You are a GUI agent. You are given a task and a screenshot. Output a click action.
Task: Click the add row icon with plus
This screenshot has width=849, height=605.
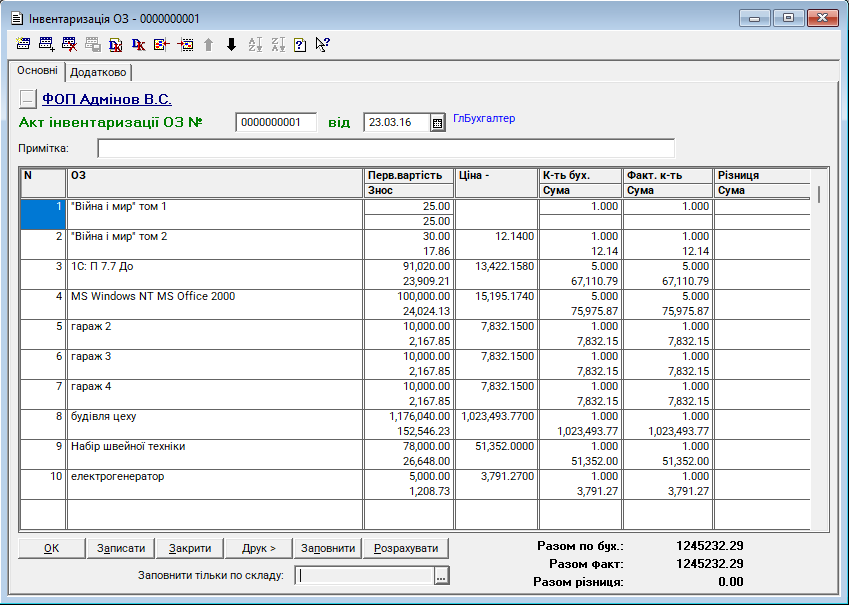(46, 44)
